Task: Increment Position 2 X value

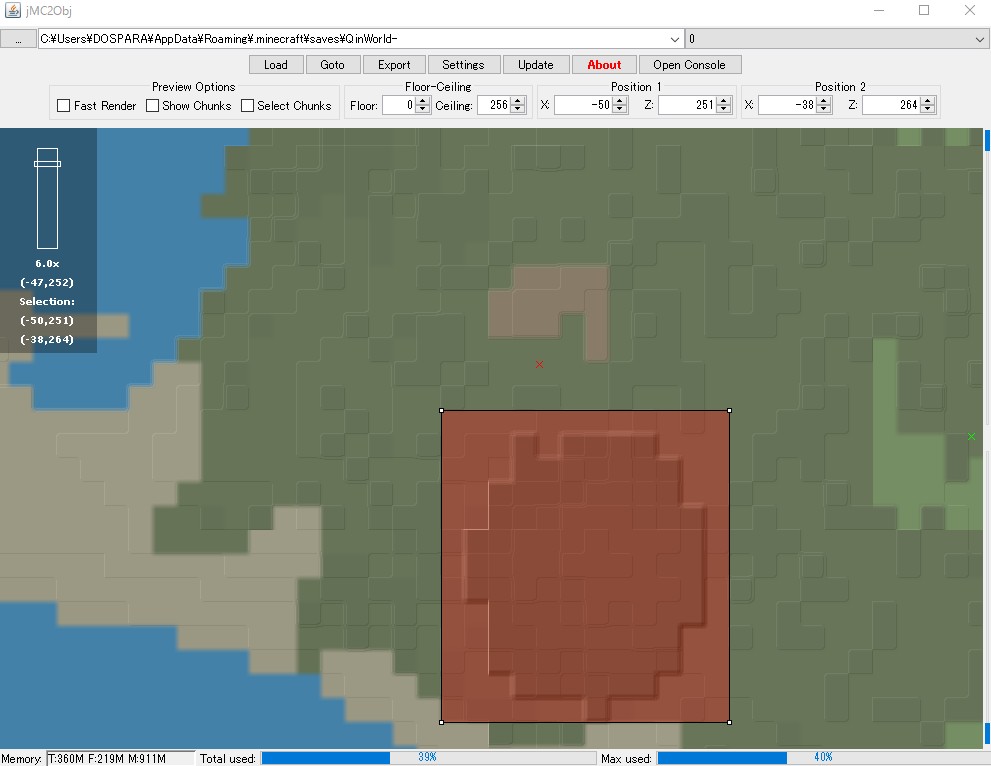Action: tap(824, 101)
